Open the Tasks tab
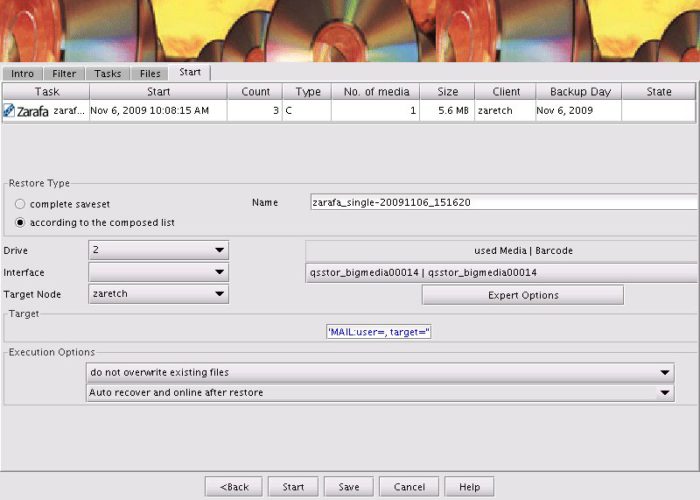 (x=108, y=74)
